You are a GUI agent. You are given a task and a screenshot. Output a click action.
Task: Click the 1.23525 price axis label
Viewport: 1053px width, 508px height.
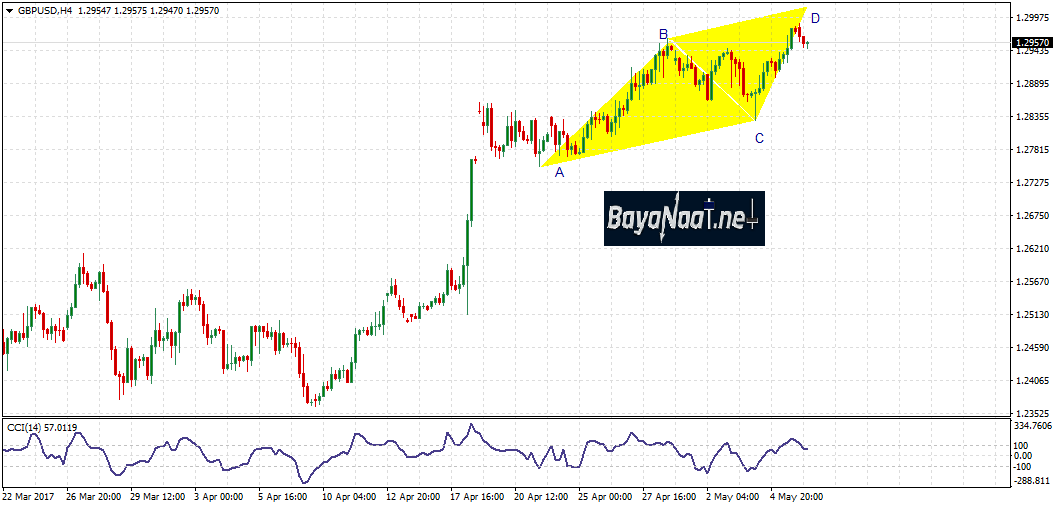tap(1031, 413)
